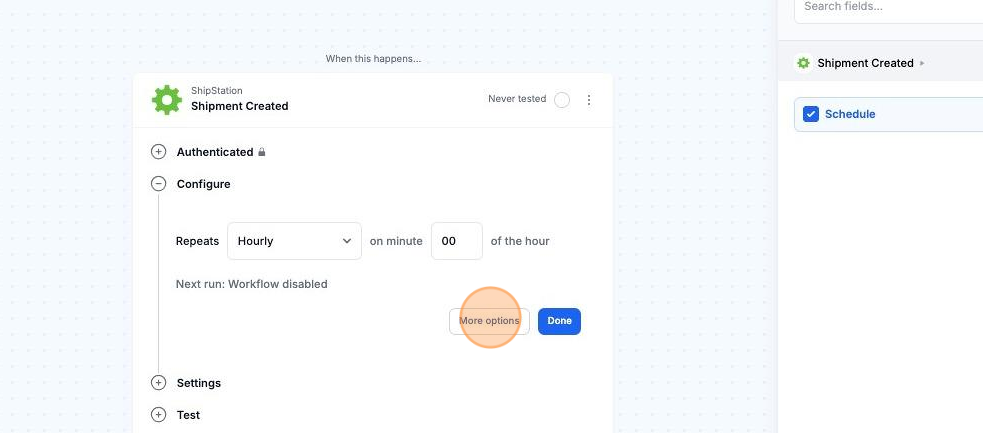This screenshot has width=983, height=433.
Task: Click the Shipment Created trigger title
Action: [240, 106]
